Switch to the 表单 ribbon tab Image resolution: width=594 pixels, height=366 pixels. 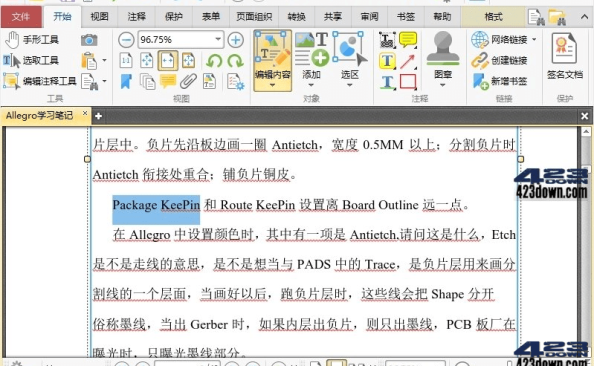(x=211, y=17)
